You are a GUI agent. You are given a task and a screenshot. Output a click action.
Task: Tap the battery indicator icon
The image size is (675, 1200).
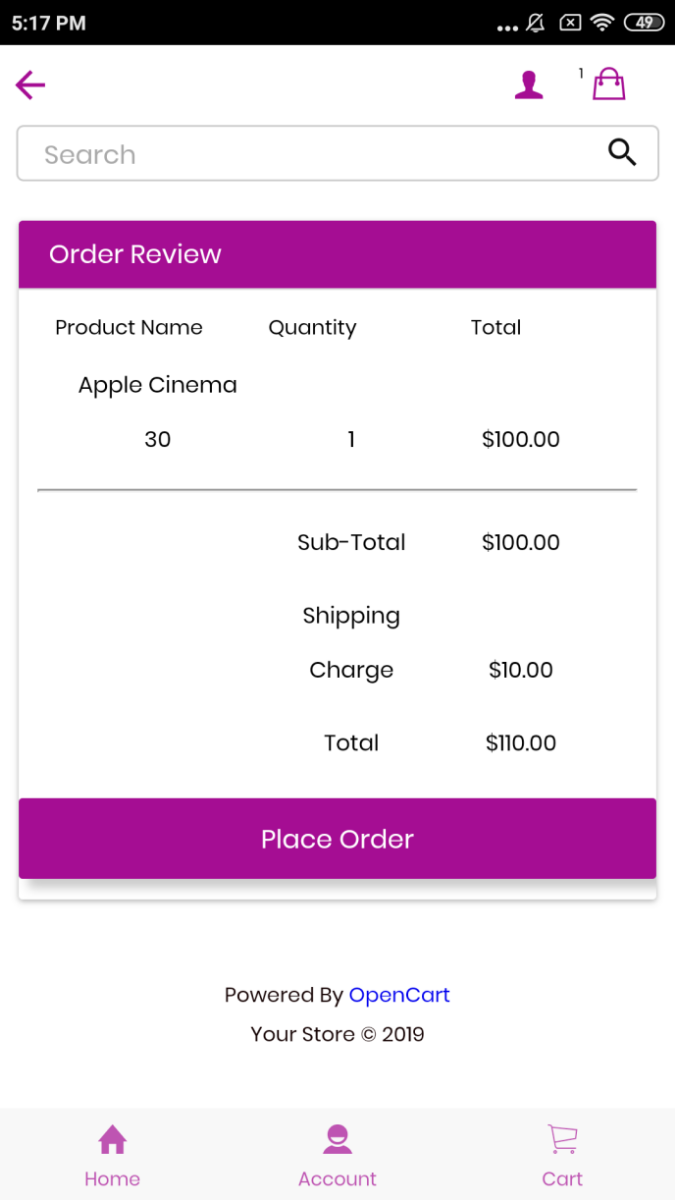click(644, 22)
